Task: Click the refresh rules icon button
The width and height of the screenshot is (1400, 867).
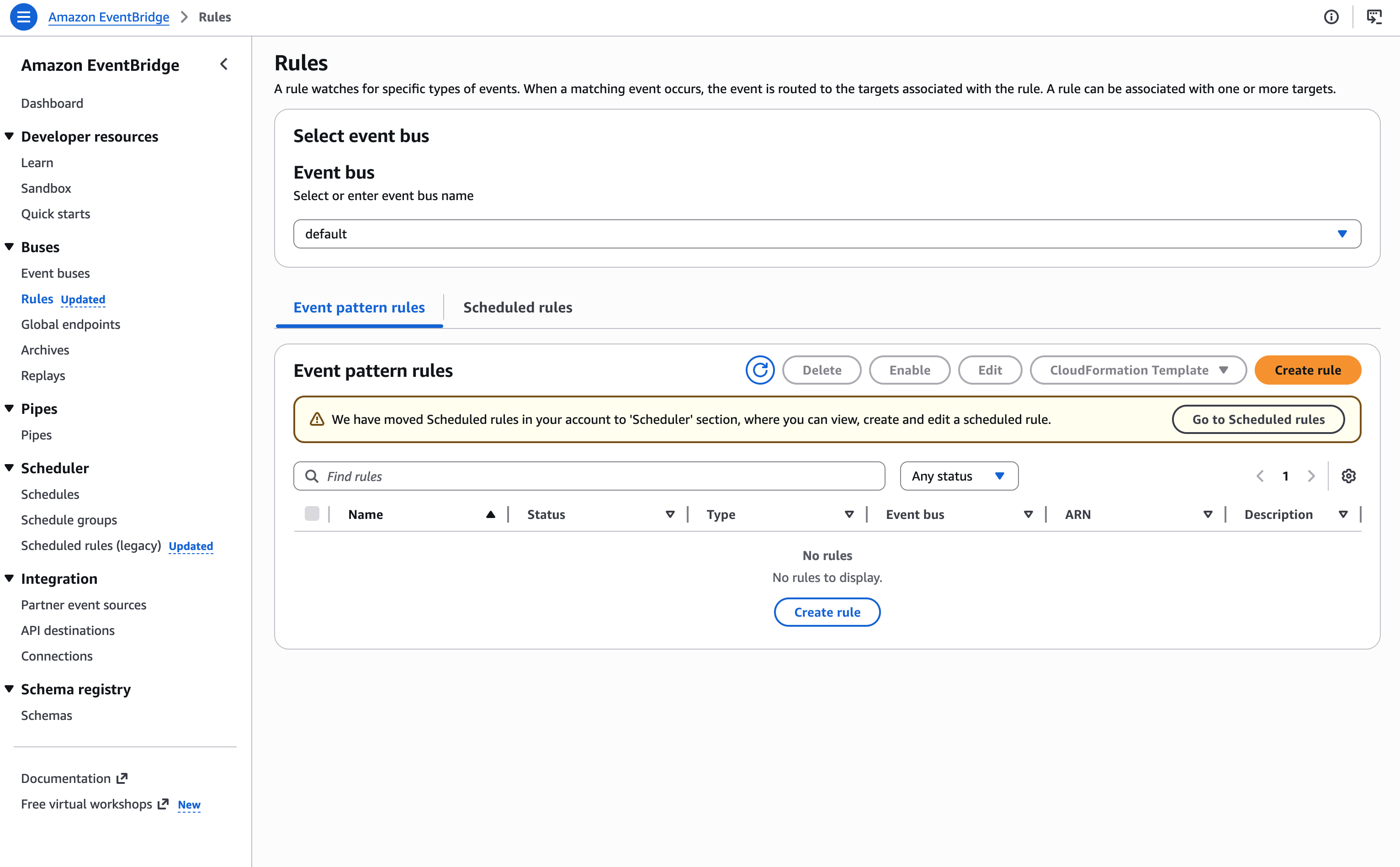Action: pos(760,370)
